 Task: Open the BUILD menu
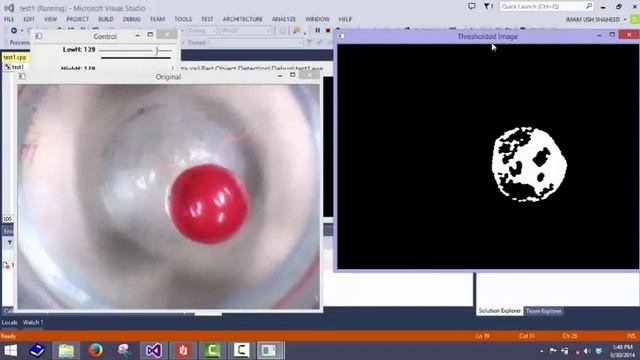106,19
